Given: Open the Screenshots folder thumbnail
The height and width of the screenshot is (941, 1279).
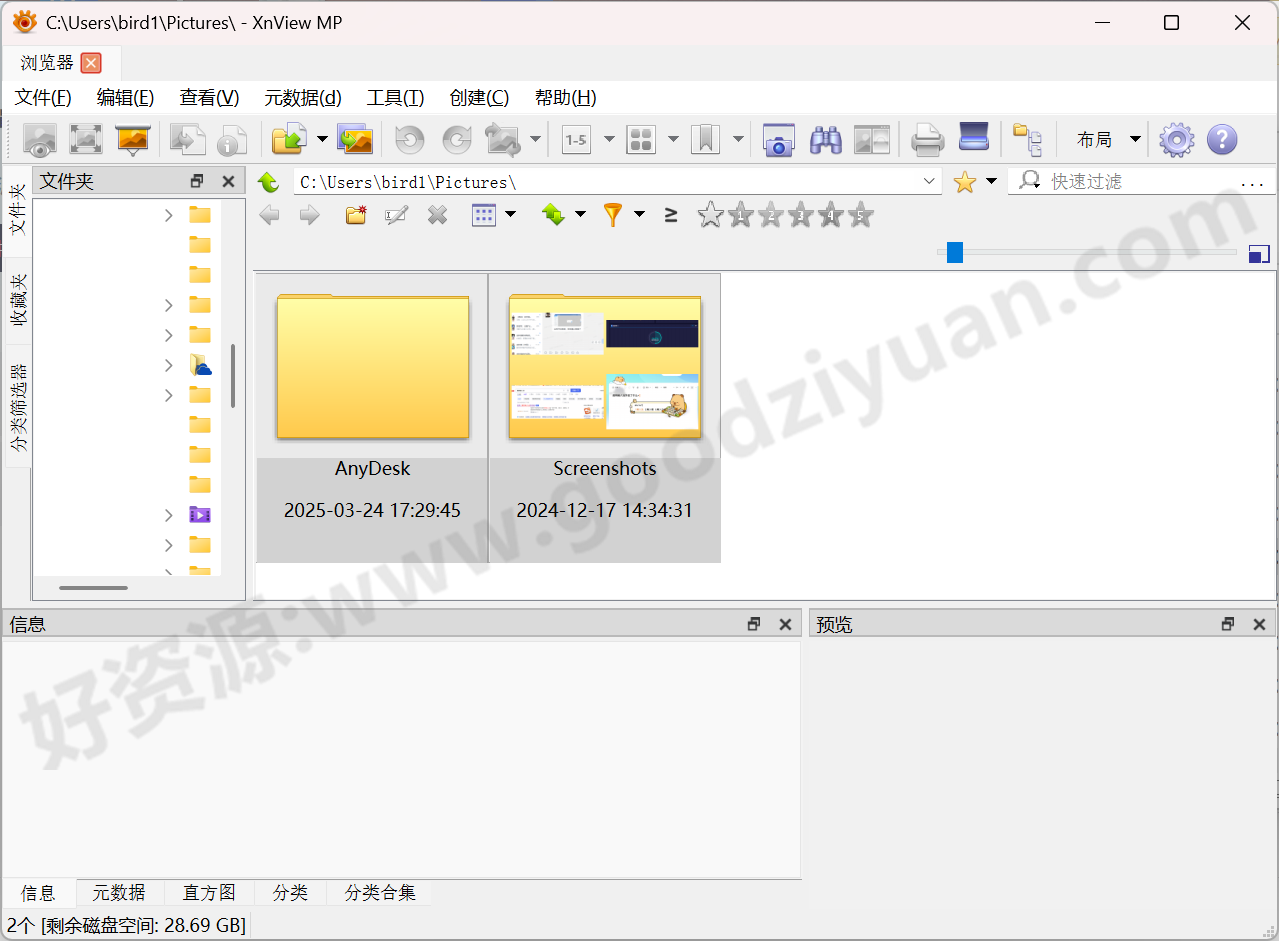Looking at the screenshot, I should 604,363.
